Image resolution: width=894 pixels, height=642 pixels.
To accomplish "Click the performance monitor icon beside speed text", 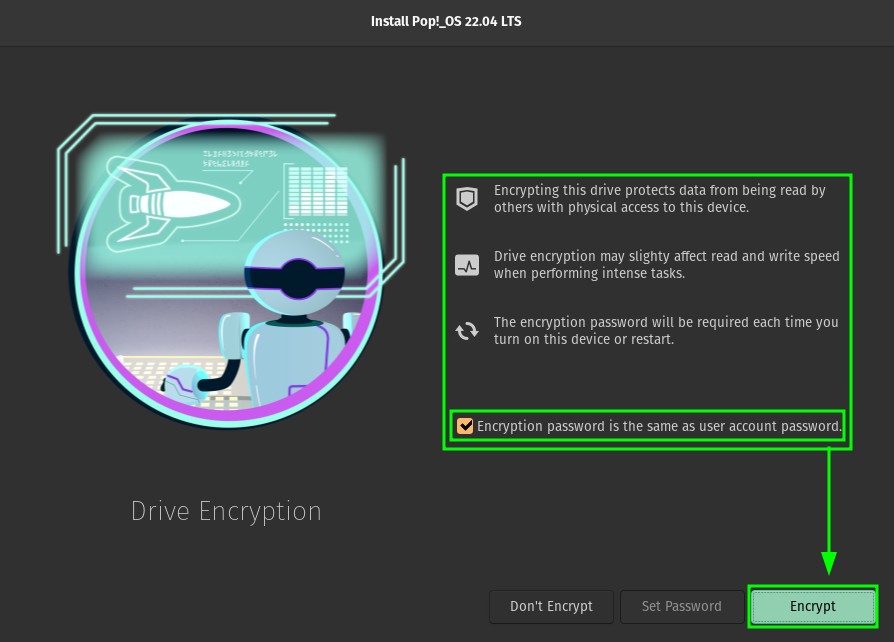I will [x=466, y=265].
